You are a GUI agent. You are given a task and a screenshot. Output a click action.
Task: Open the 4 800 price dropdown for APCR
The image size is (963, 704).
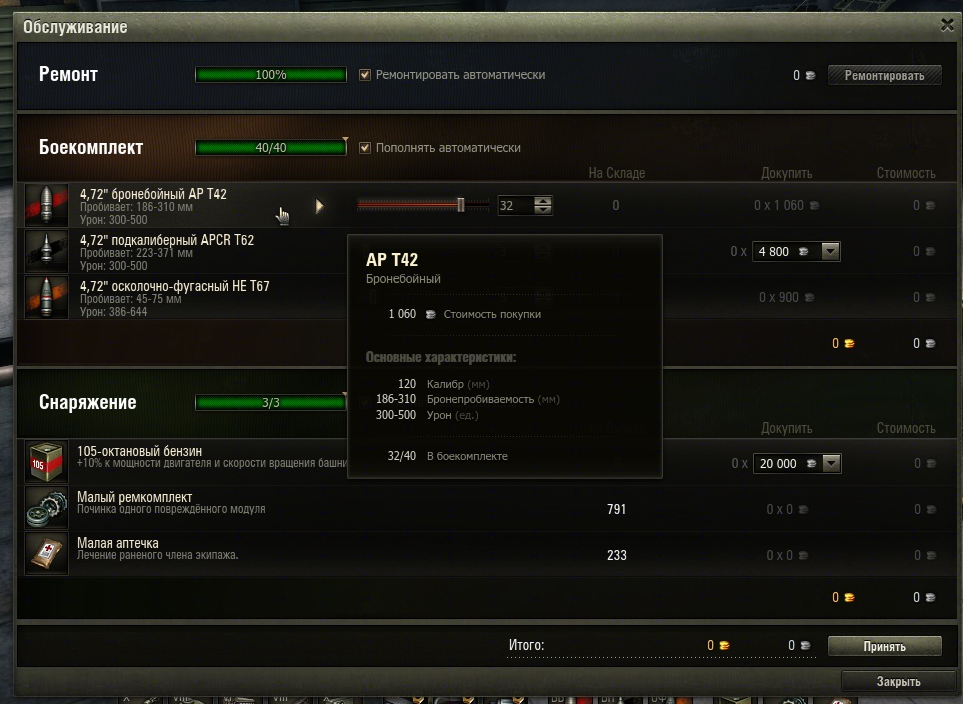(830, 251)
